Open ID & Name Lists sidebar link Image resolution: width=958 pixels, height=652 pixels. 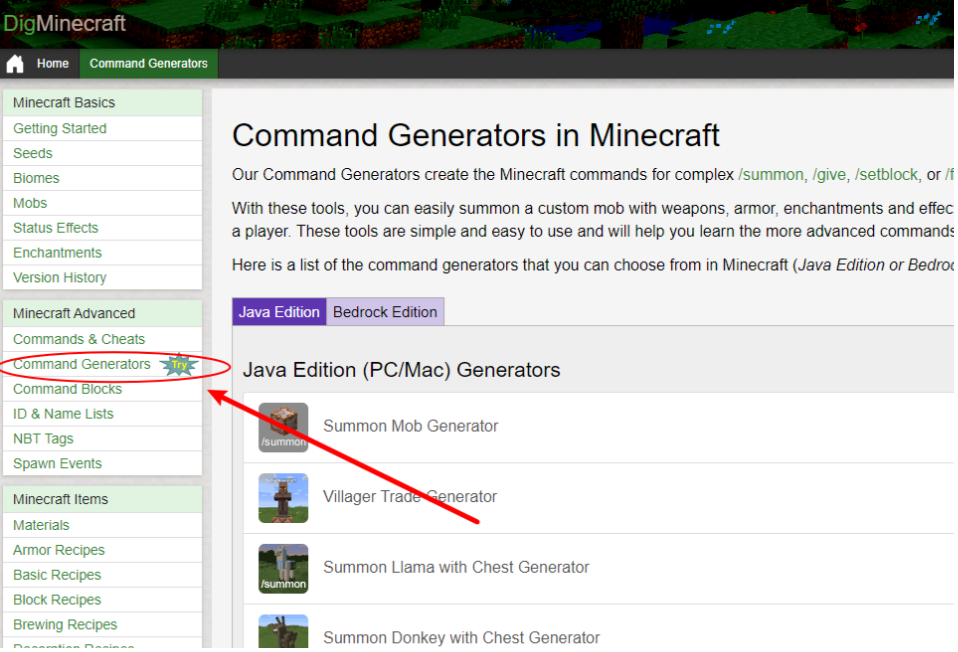[x=63, y=414]
